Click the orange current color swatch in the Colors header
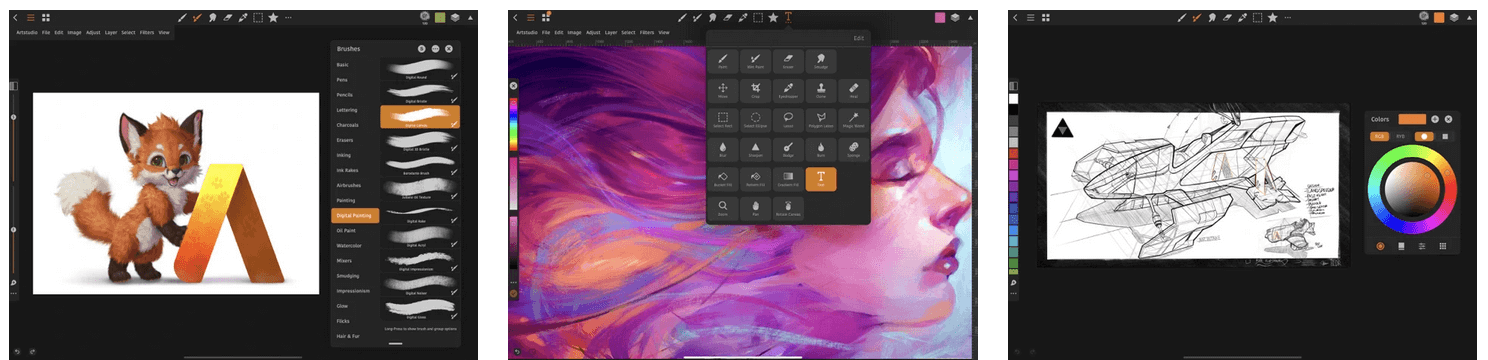The image size is (1488, 360). coord(1412,119)
